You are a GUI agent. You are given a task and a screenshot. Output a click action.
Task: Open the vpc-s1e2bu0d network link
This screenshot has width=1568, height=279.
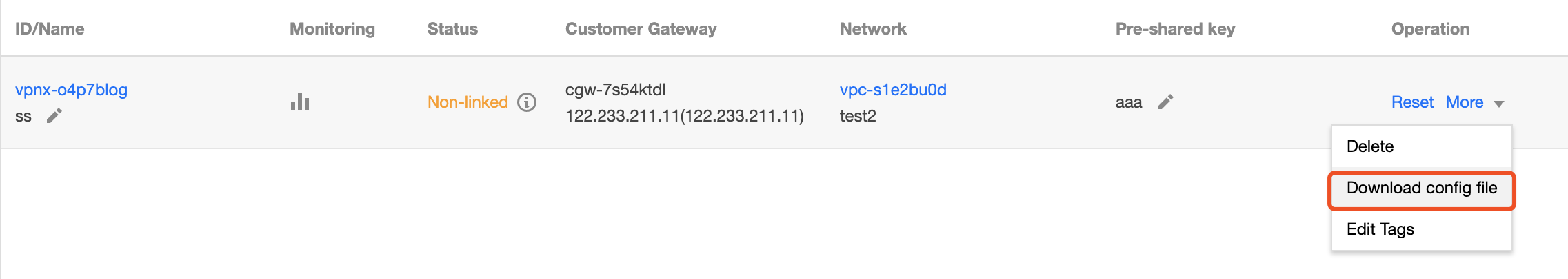click(893, 90)
